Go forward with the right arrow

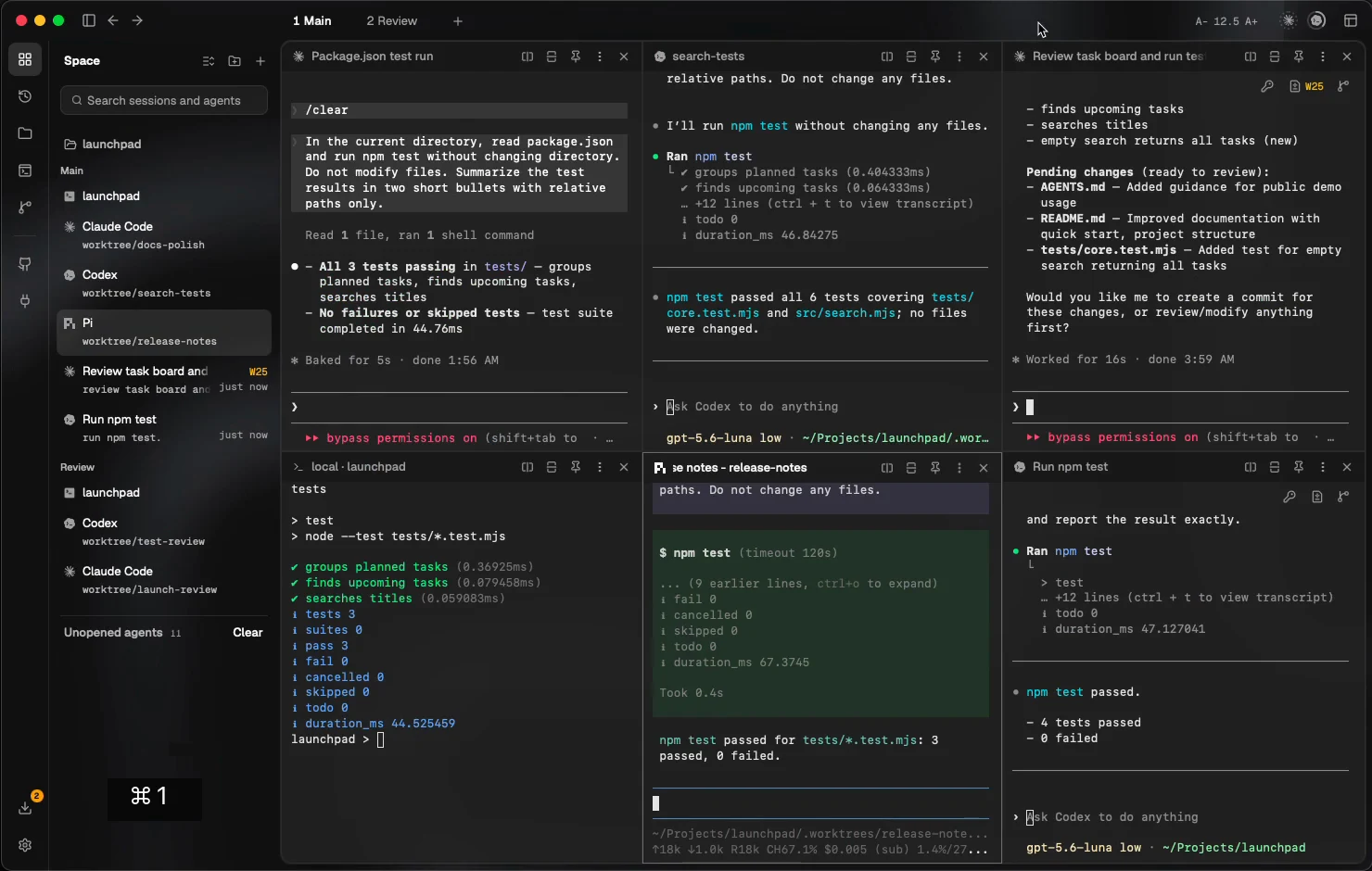(137, 20)
